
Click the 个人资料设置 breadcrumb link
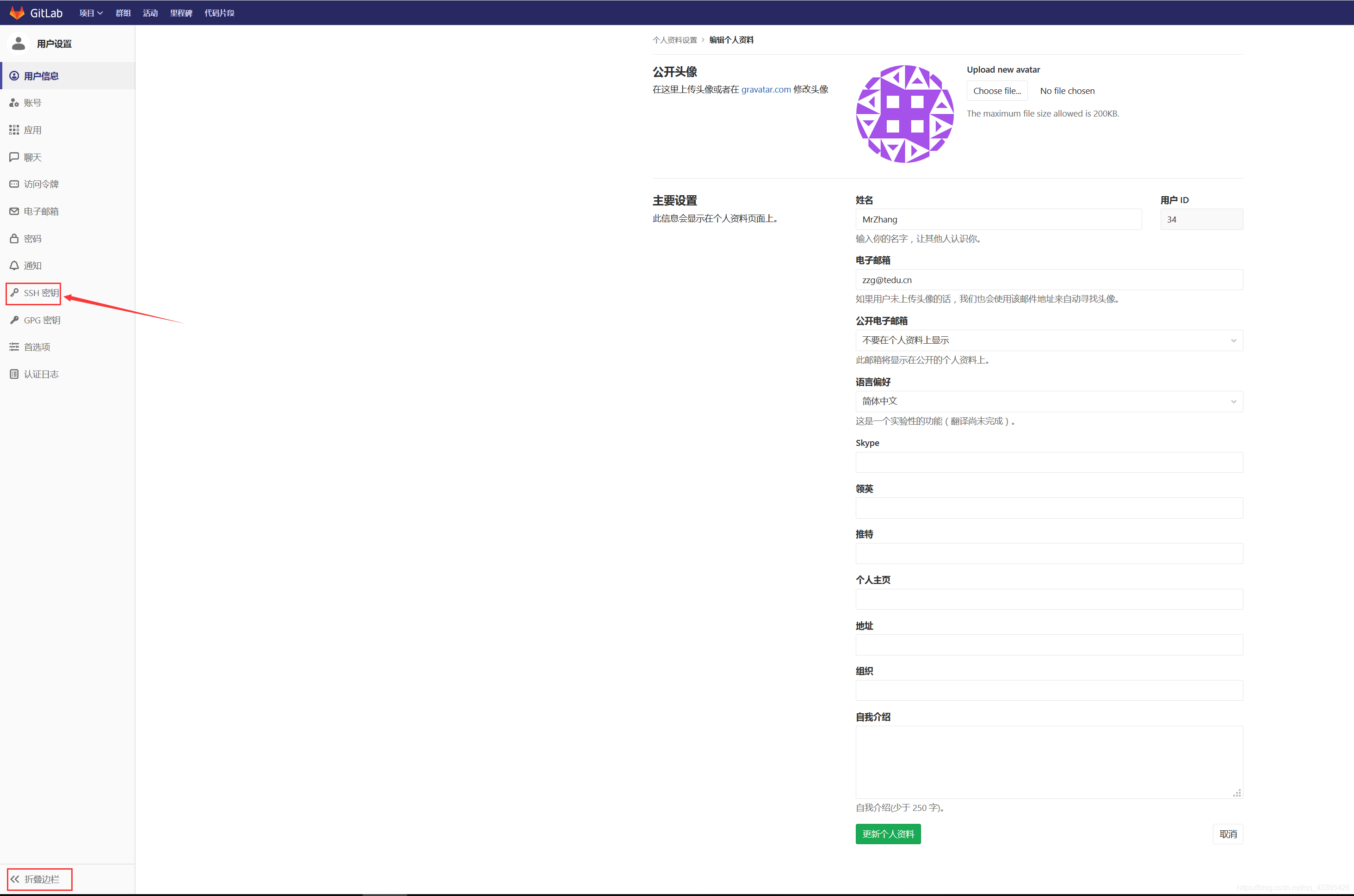pos(675,40)
